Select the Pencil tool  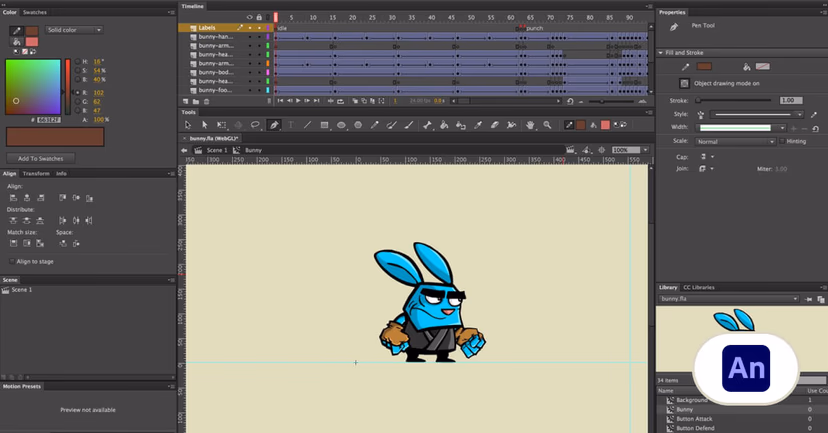tap(374, 125)
